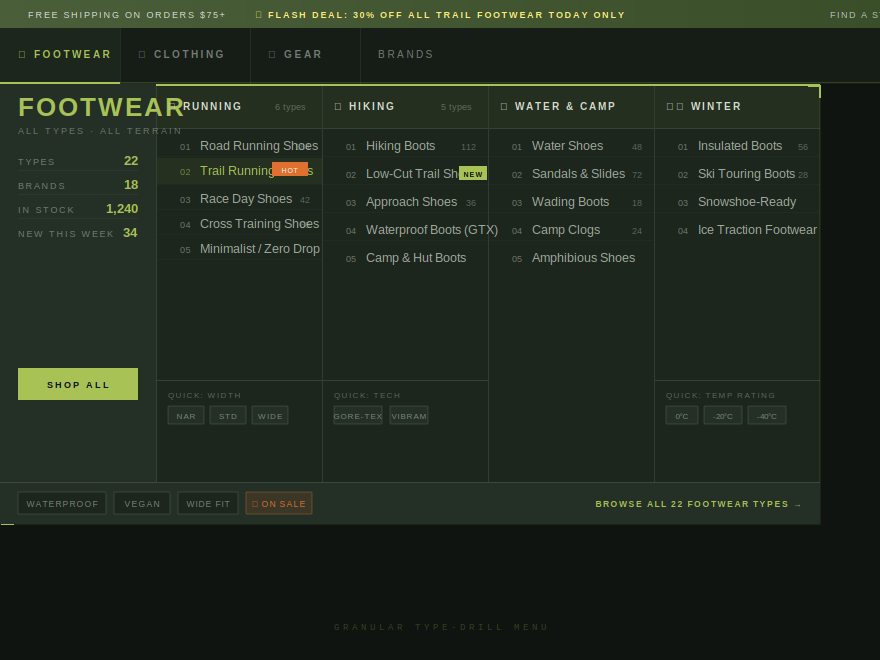Toggle the Vegan filter chip

tap(142, 503)
